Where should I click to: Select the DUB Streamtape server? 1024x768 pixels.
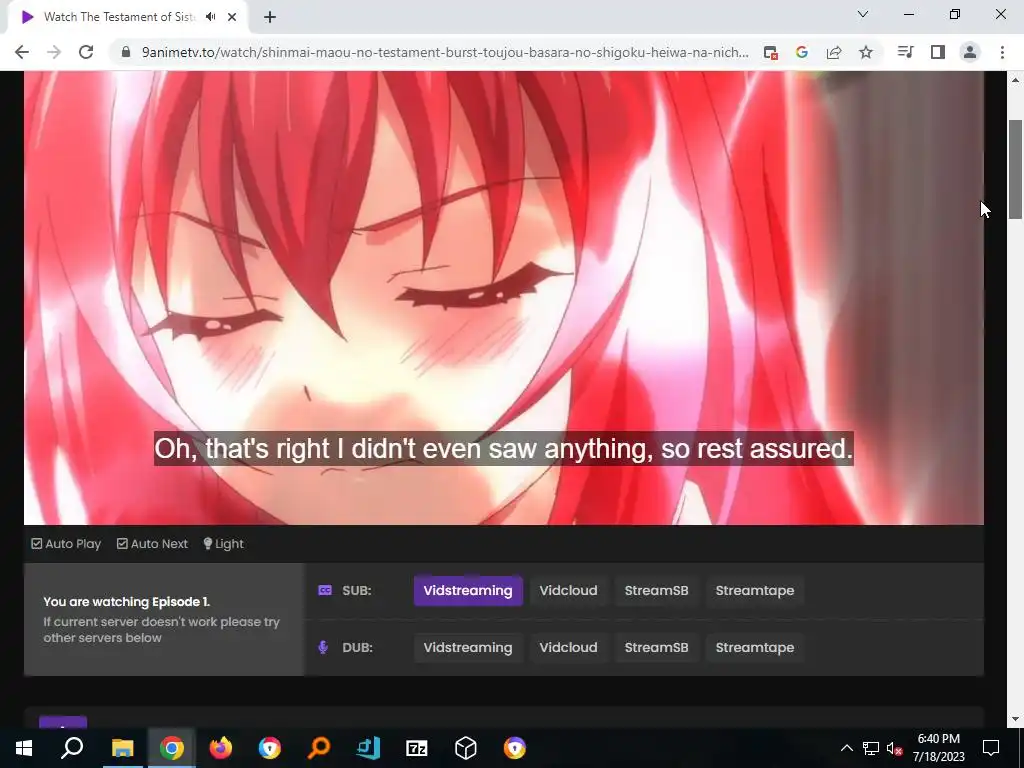[x=755, y=648]
